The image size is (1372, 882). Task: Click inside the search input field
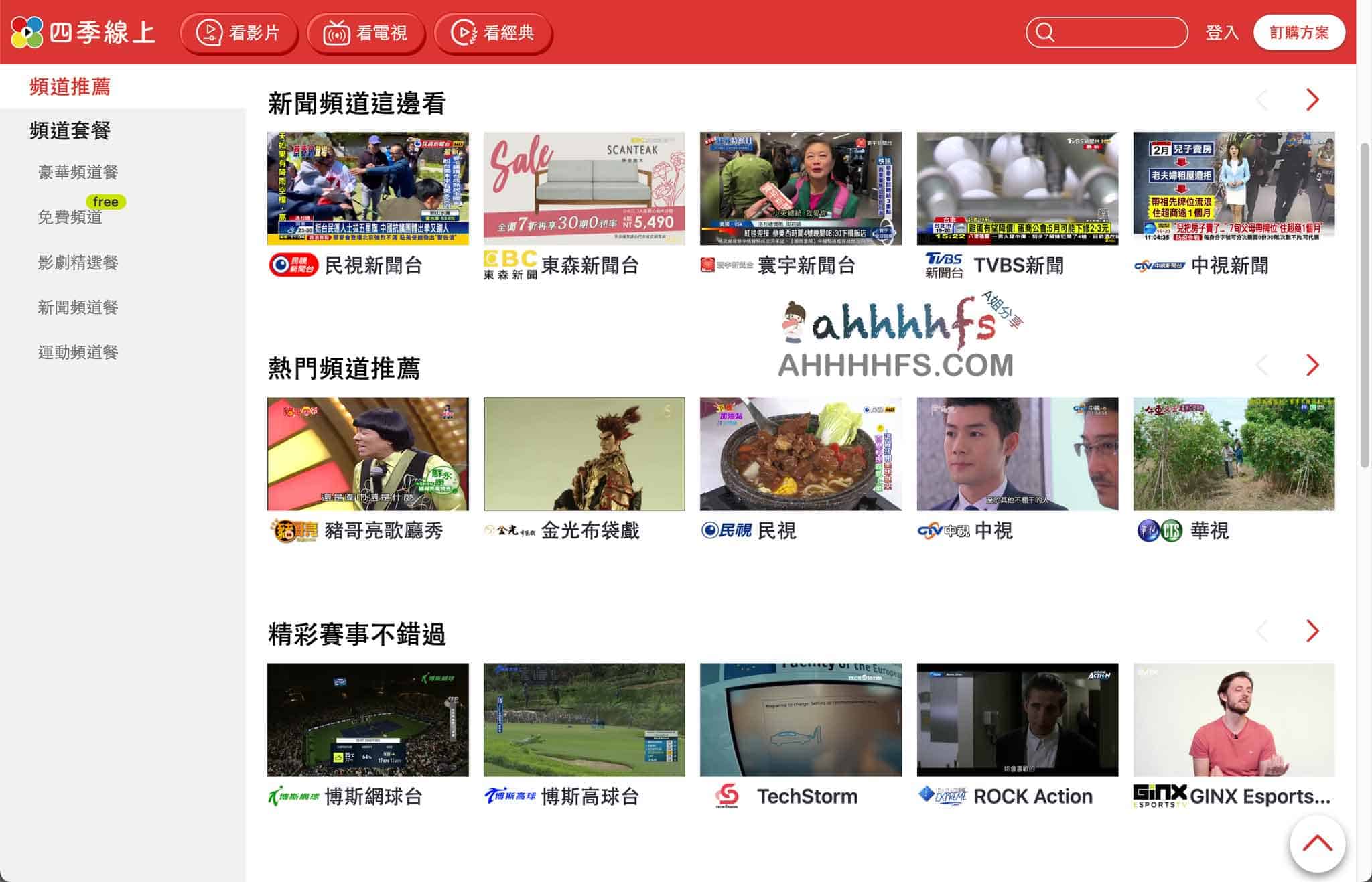pyautogui.click(x=1119, y=32)
